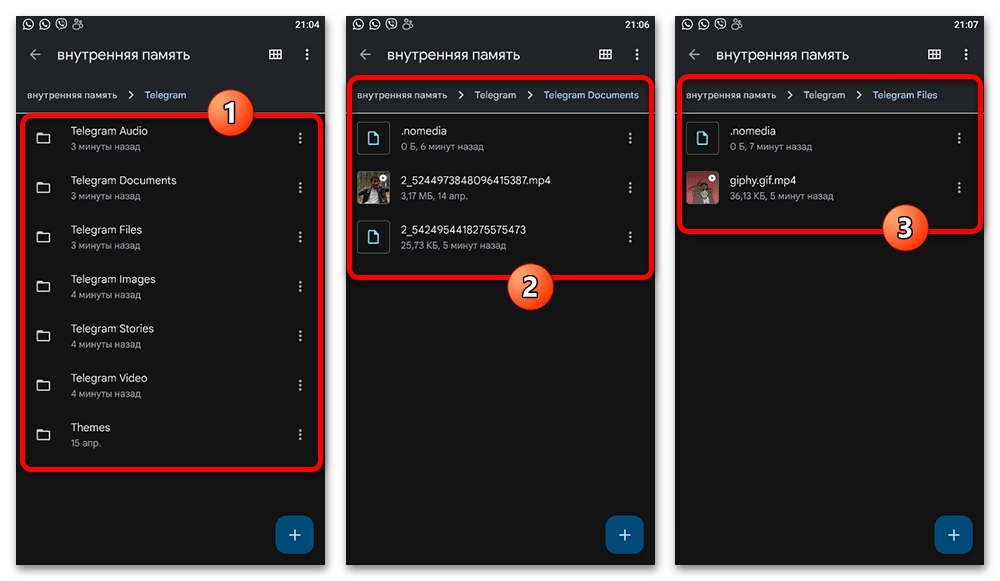Screen dimensions: 1000x581
Task: Select Telegram Documents breadcrumb
Action: (x=591, y=95)
